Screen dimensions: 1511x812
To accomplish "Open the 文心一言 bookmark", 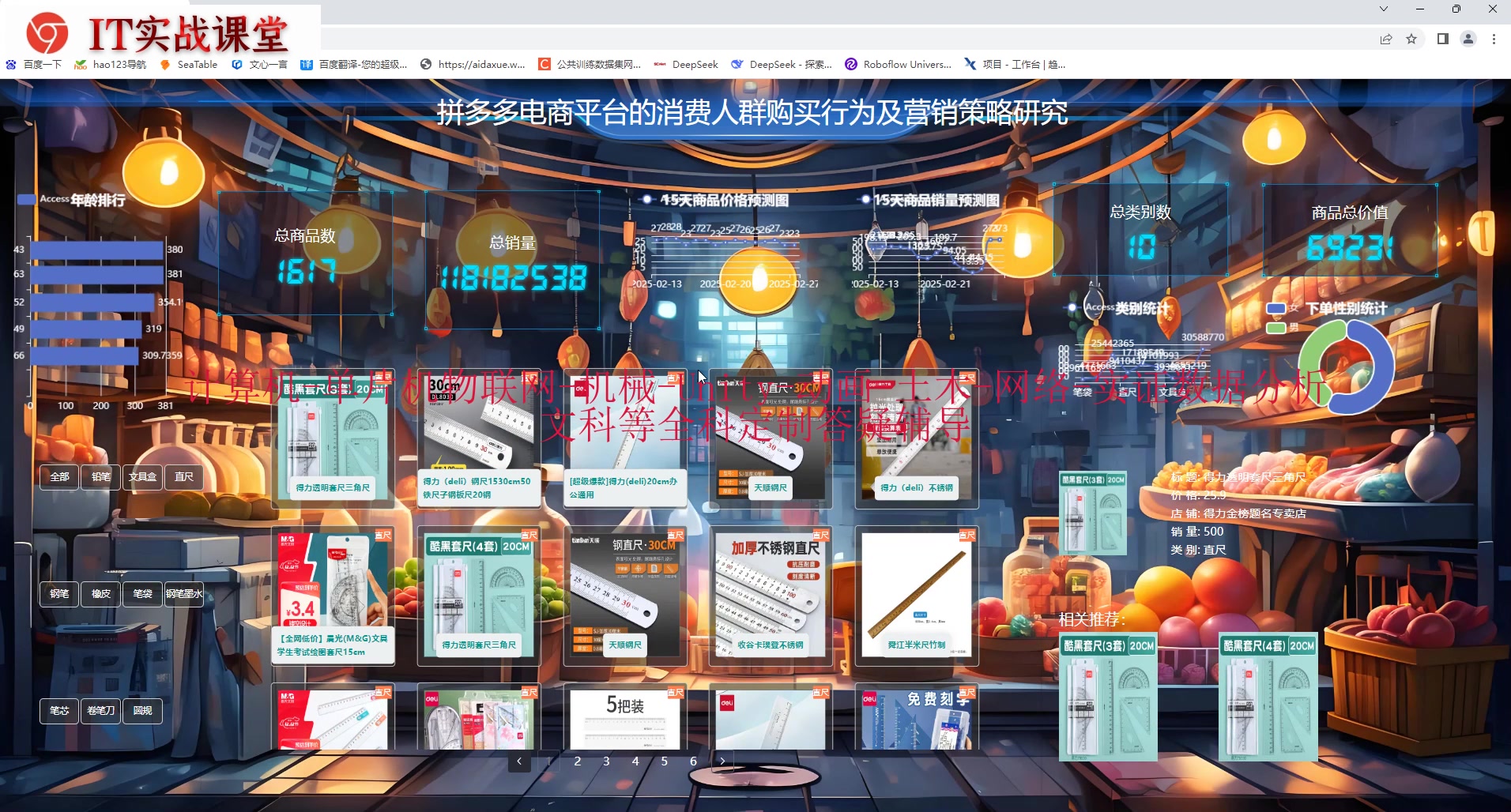I will click(x=259, y=65).
